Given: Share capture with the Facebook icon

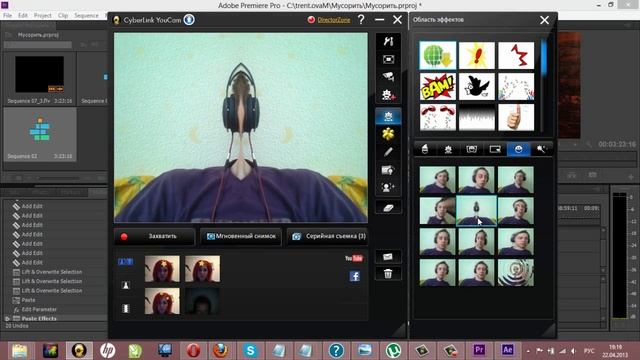Looking at the screenshot, I should 355,276.
